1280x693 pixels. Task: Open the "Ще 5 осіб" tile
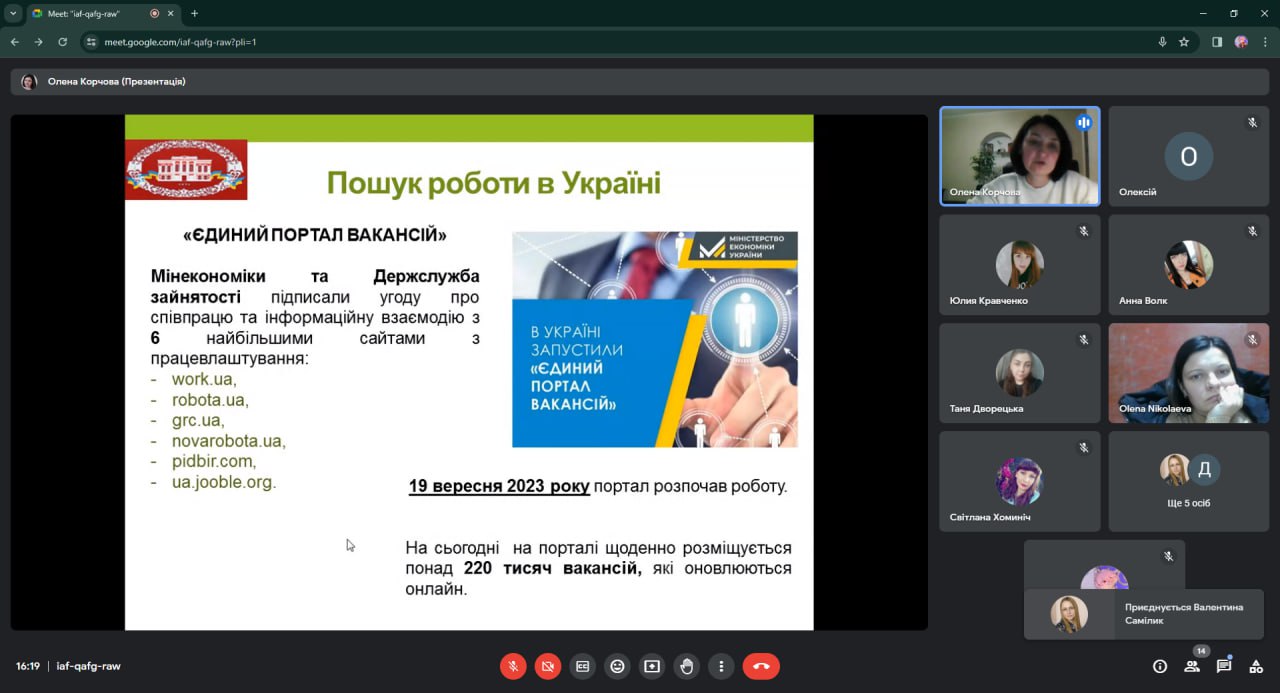(1188, 480)
